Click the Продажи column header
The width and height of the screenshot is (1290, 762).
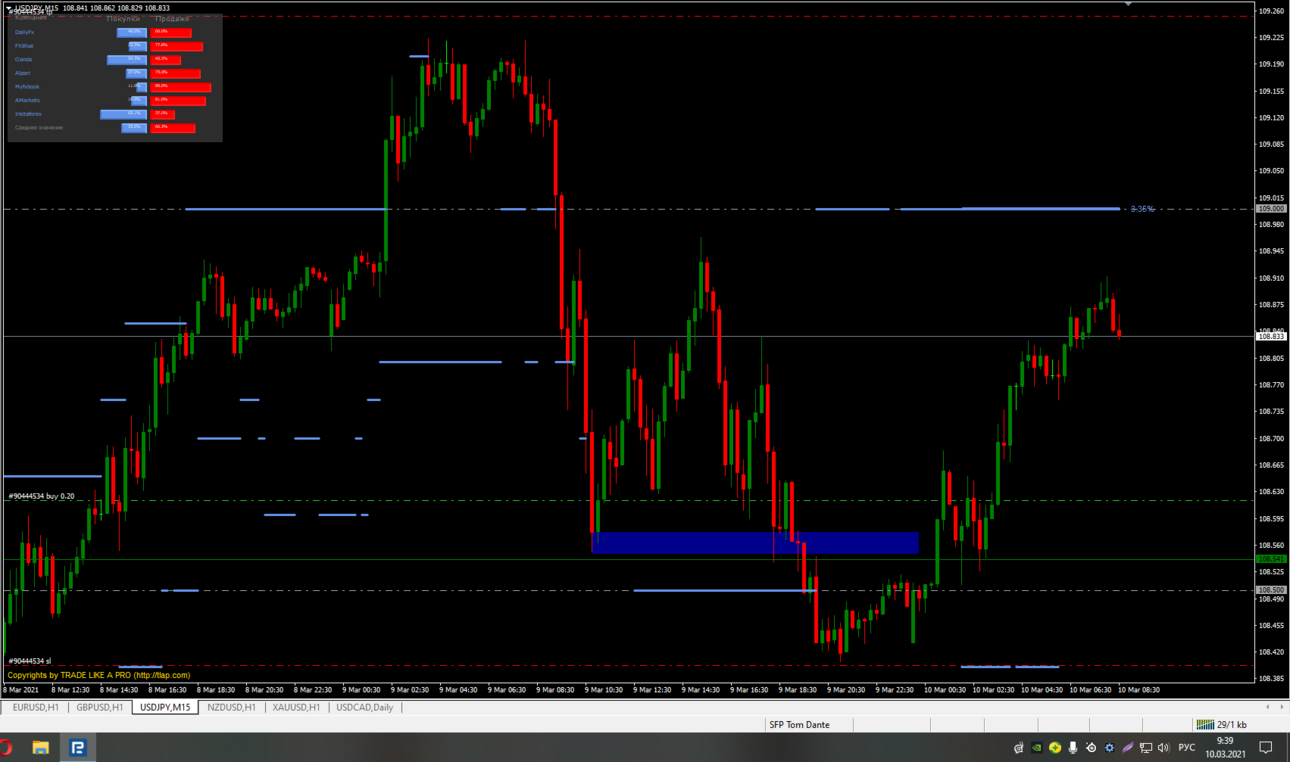point(171,18)
